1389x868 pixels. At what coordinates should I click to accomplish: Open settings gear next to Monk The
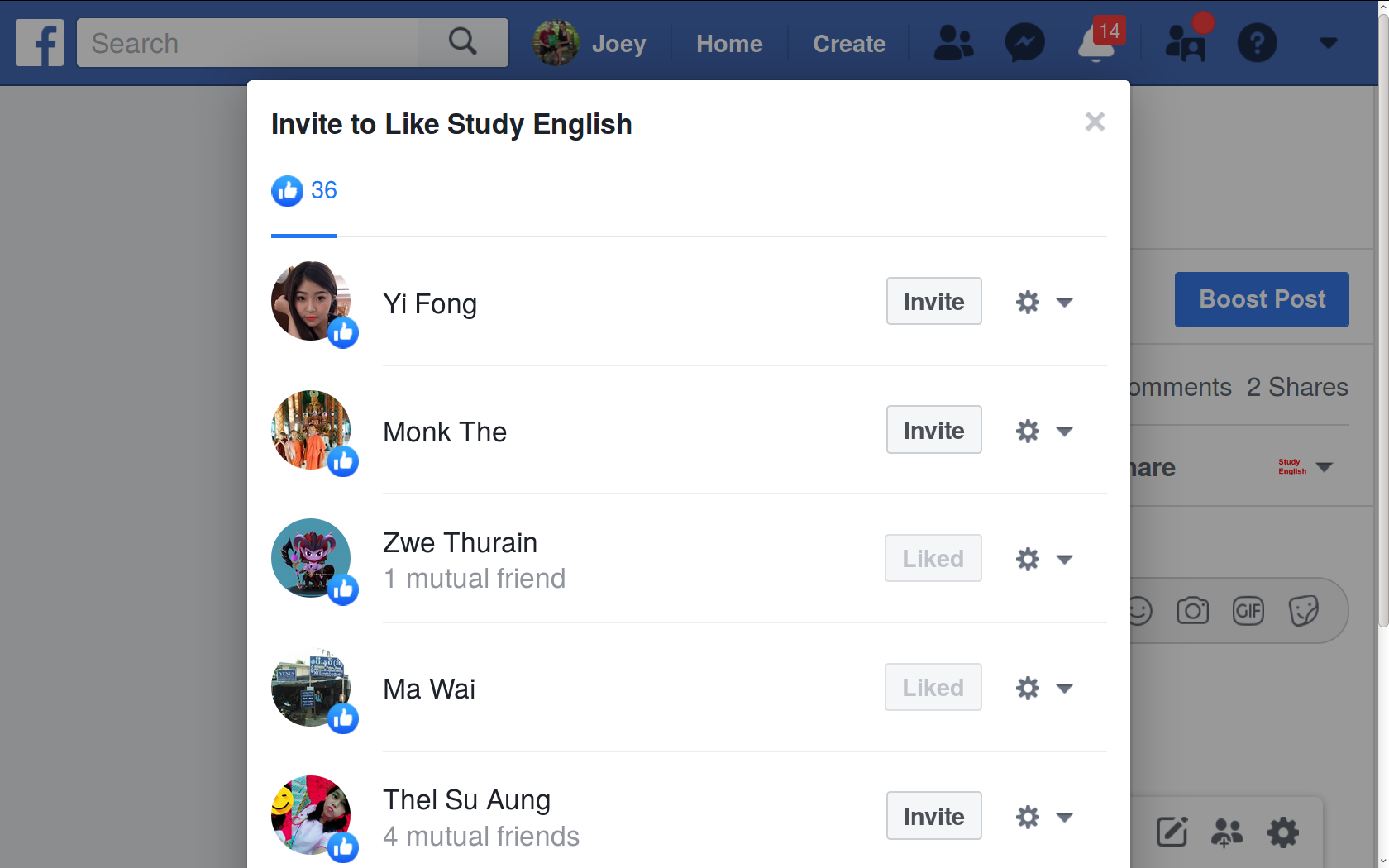pyautogui.click(x=1028, y=431)
